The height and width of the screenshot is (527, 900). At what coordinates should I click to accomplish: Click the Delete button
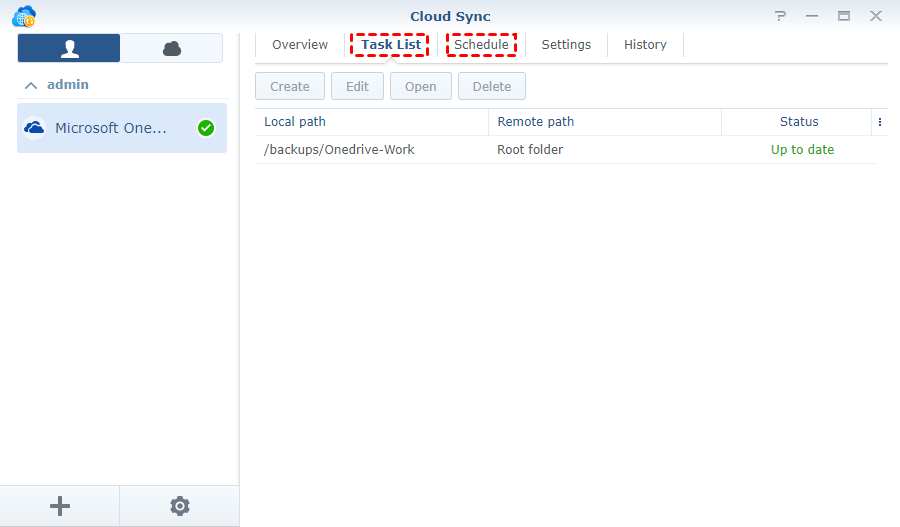tap(492, 86)
